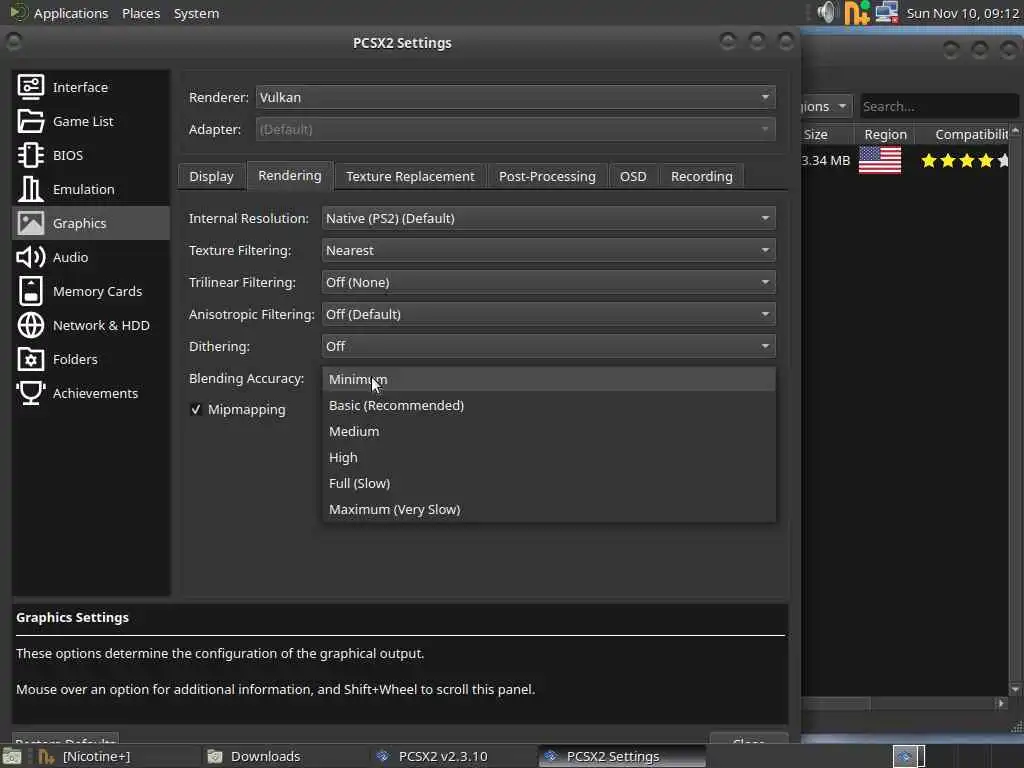Screen dimensions: 1024x768
Task: Click the 3.34 MB size cell
Action: pos(826,160)
